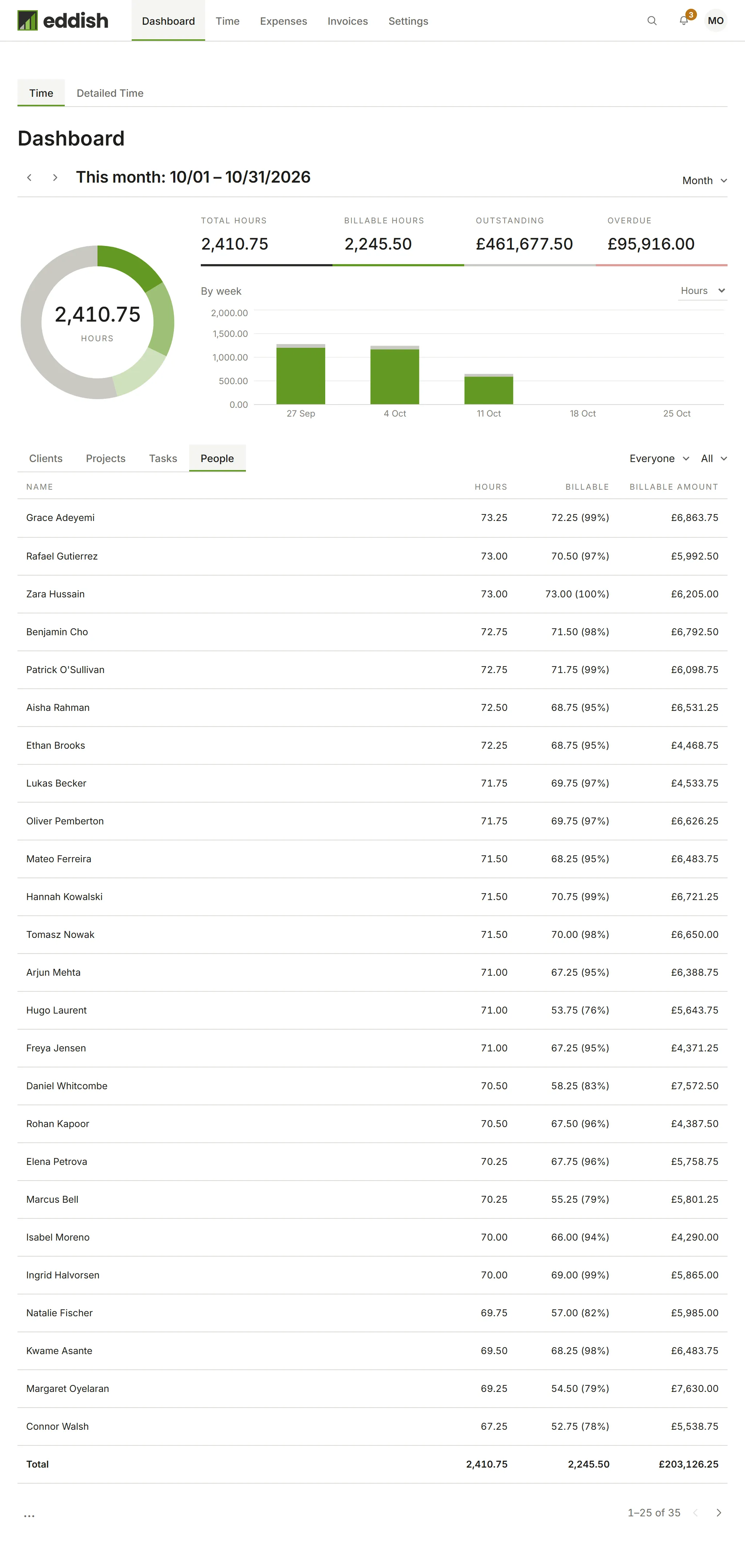
Task: Open the Expenses menu item
Action: pos(284,21)
